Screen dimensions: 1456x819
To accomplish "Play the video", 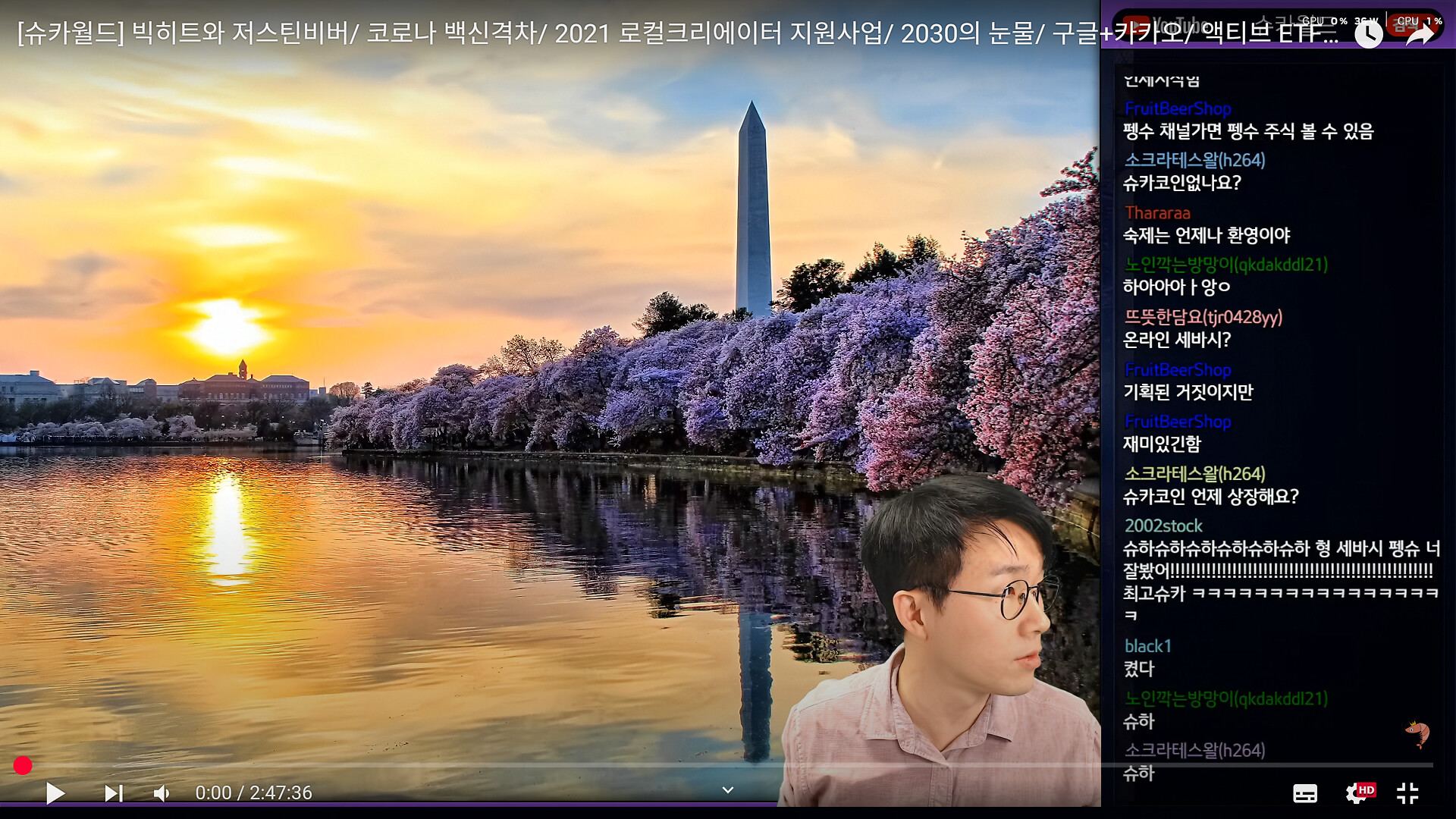I will (55, 793).
